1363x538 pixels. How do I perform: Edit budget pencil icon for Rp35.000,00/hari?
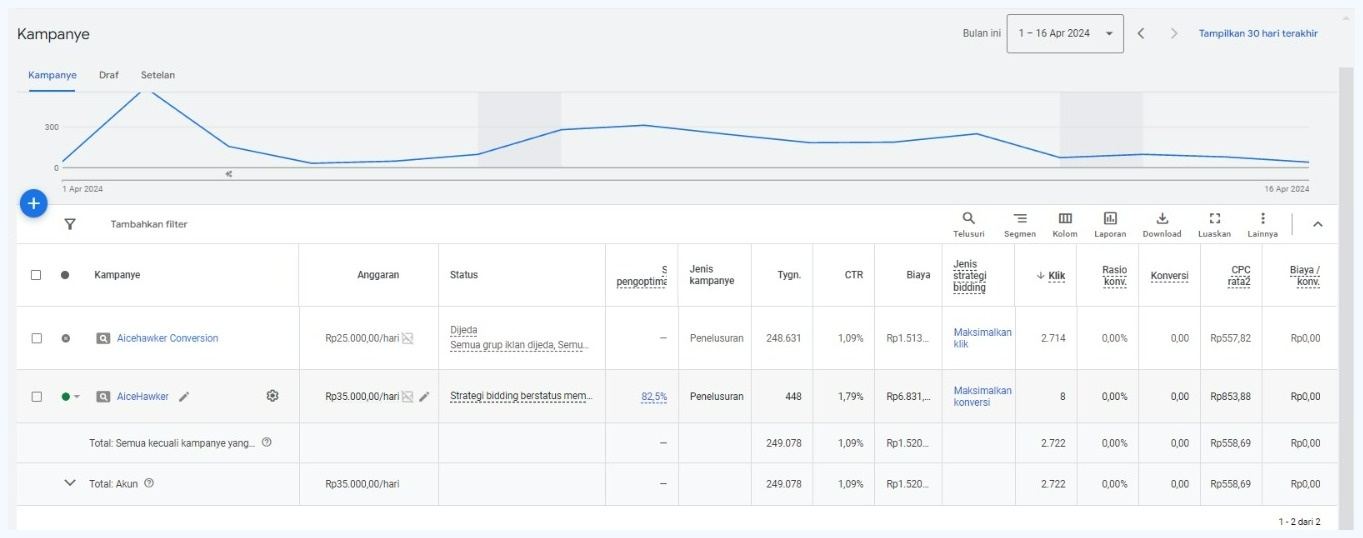pos(424,396)
